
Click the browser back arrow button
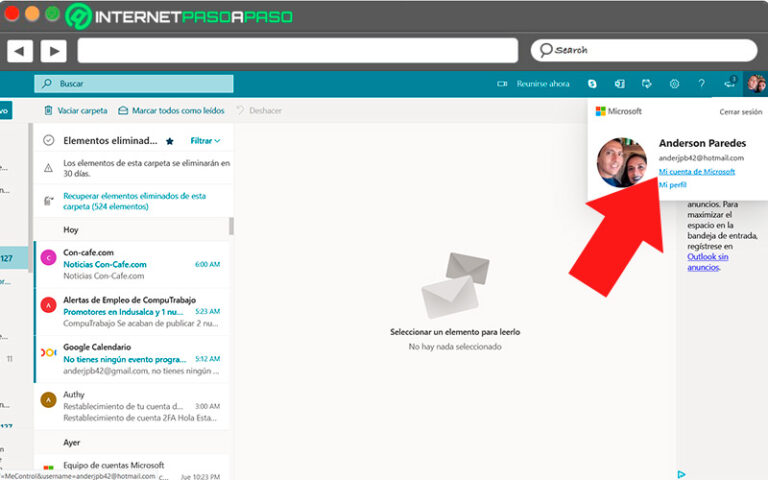click(x=20, y=50)
